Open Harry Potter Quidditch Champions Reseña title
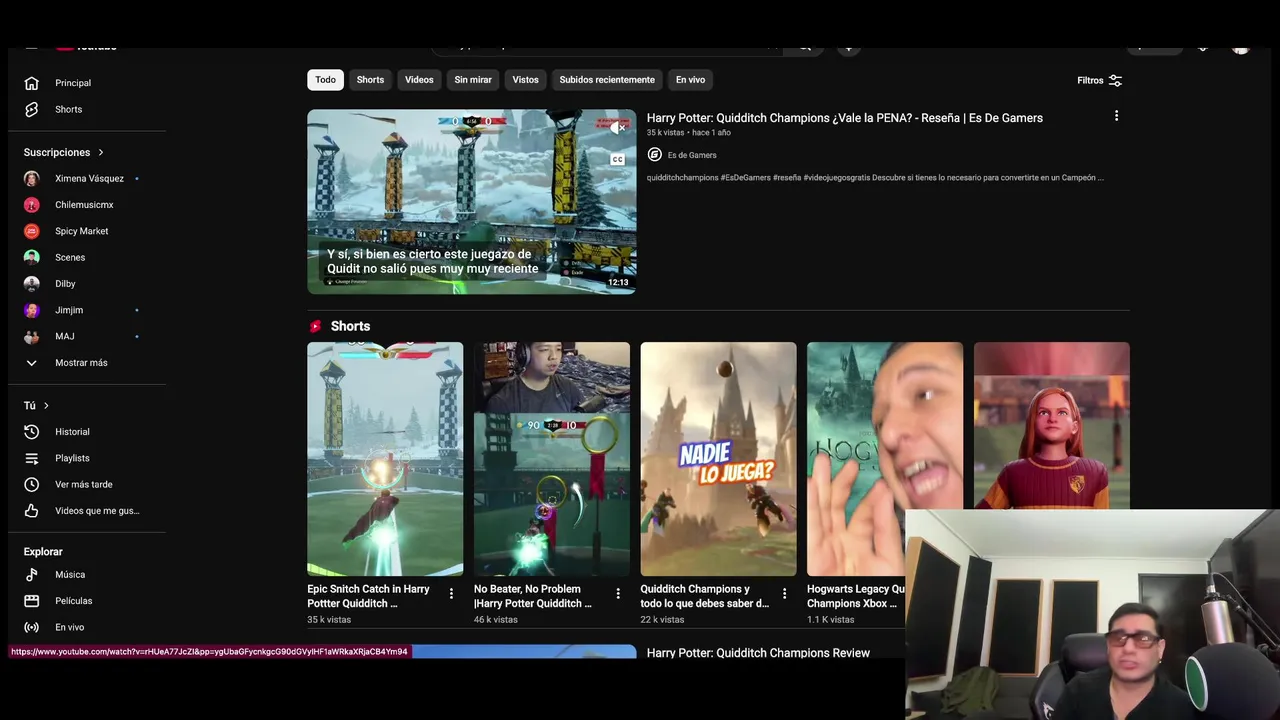This screenshot has height=720, width=1280. [x=844, y=118]
